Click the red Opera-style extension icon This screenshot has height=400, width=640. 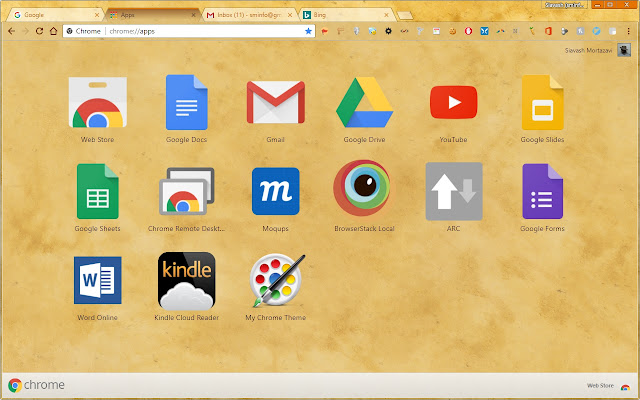[x=468, y=31]
